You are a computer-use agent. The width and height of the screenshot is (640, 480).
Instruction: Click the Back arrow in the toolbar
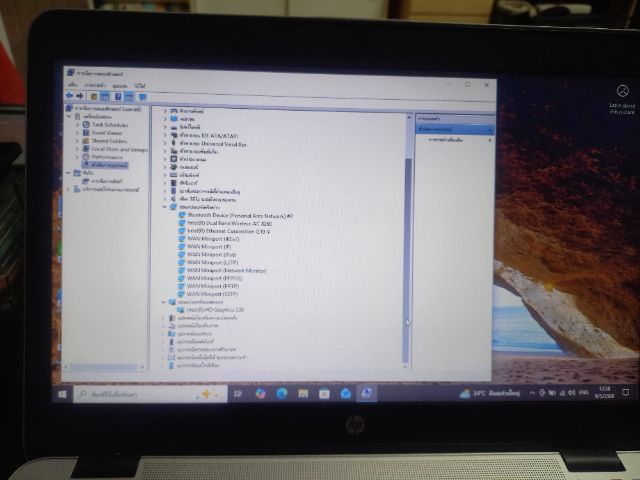tap(69, 96)
